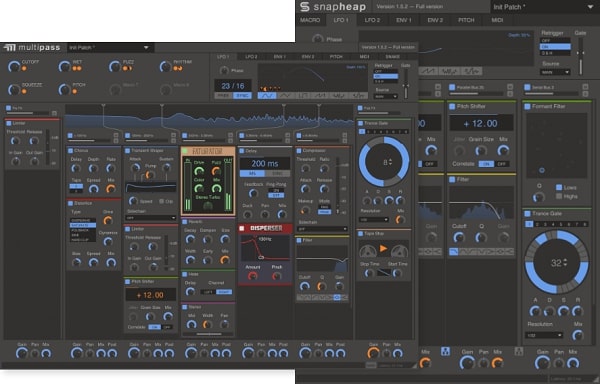Image resolution: width=600 pixels, height=384 pixels.
Task: Adjust the step-count stepper showing 32
Action: [x=565, y=263]
